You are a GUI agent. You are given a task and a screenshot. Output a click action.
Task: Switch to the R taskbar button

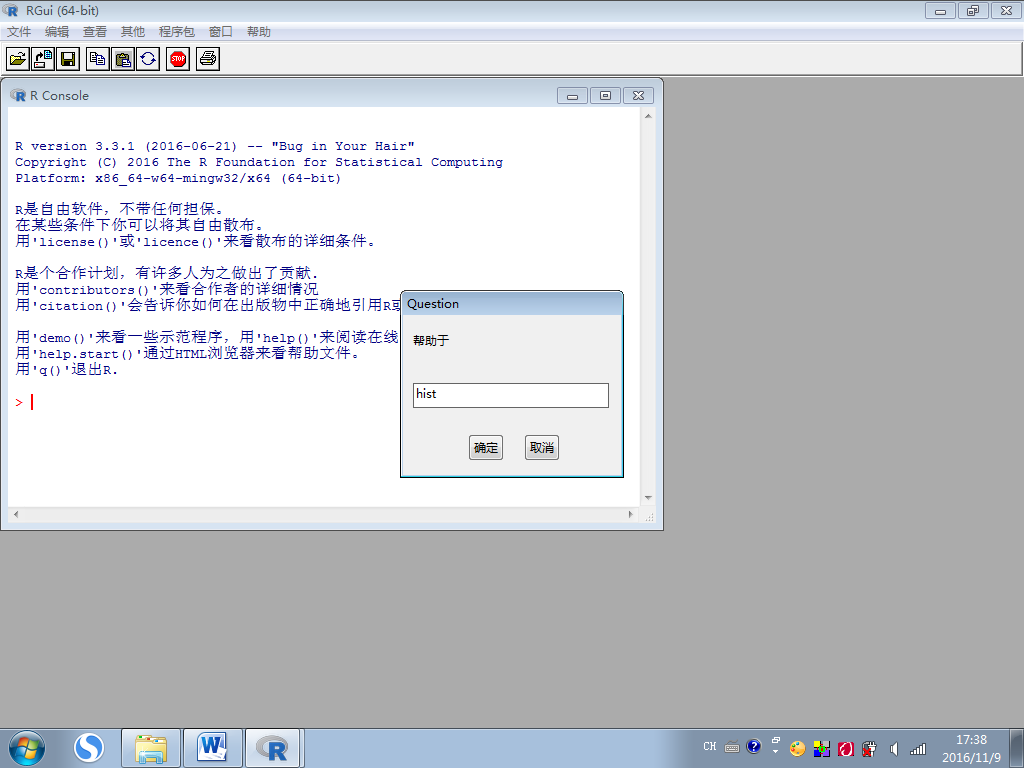[x=272, y=748]
